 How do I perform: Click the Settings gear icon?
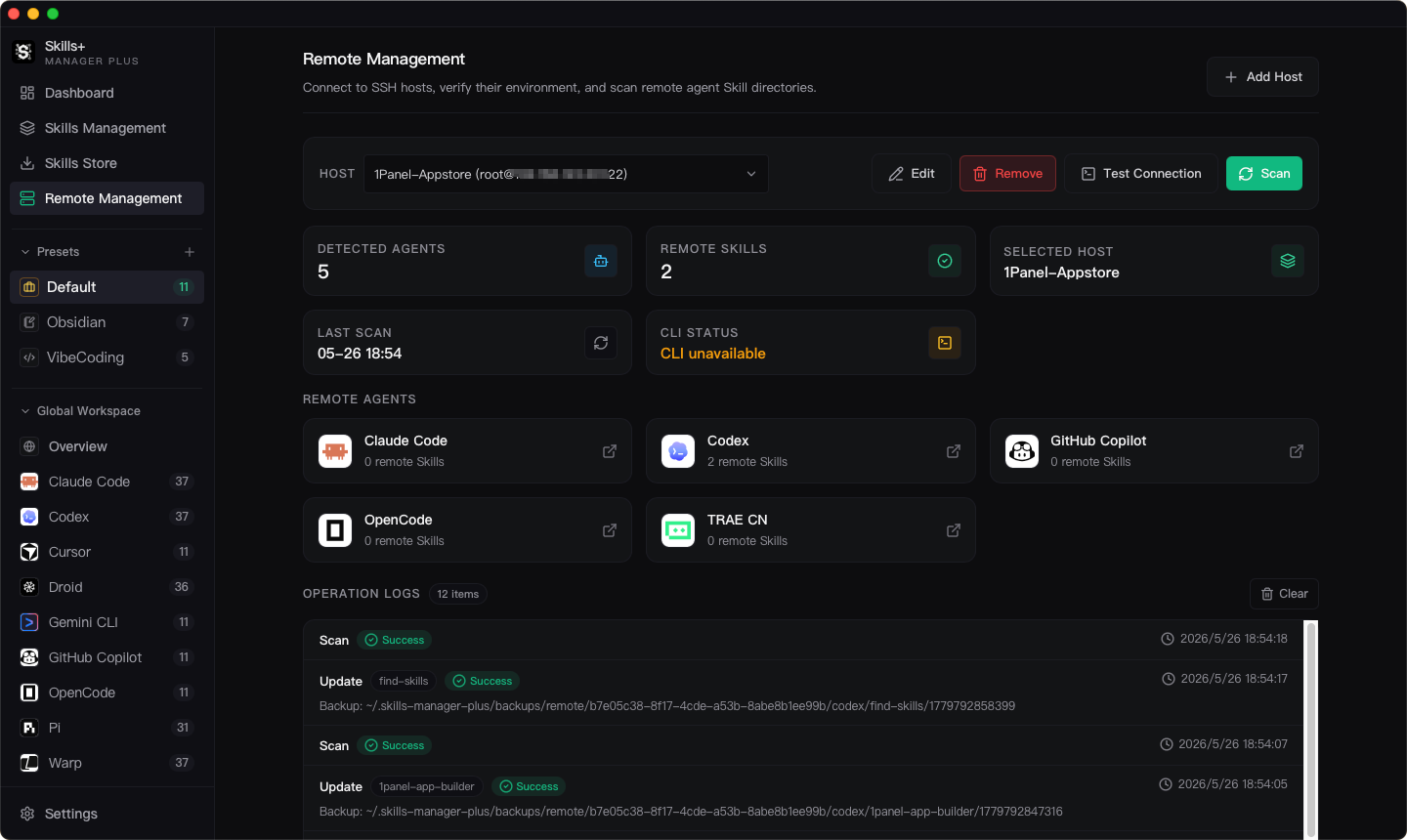pos(27,814)
